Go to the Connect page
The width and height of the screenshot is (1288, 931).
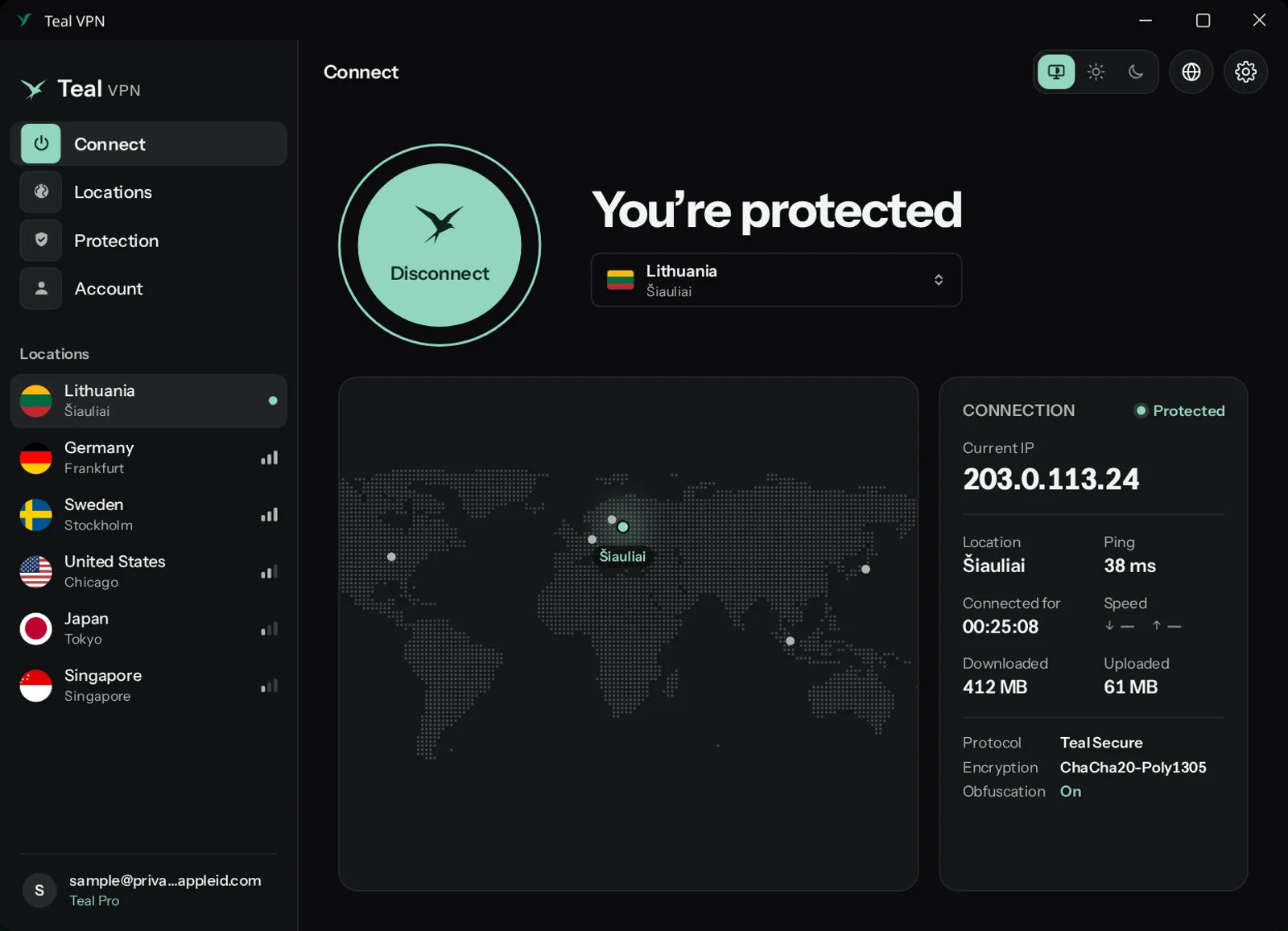tap(149, 144)
